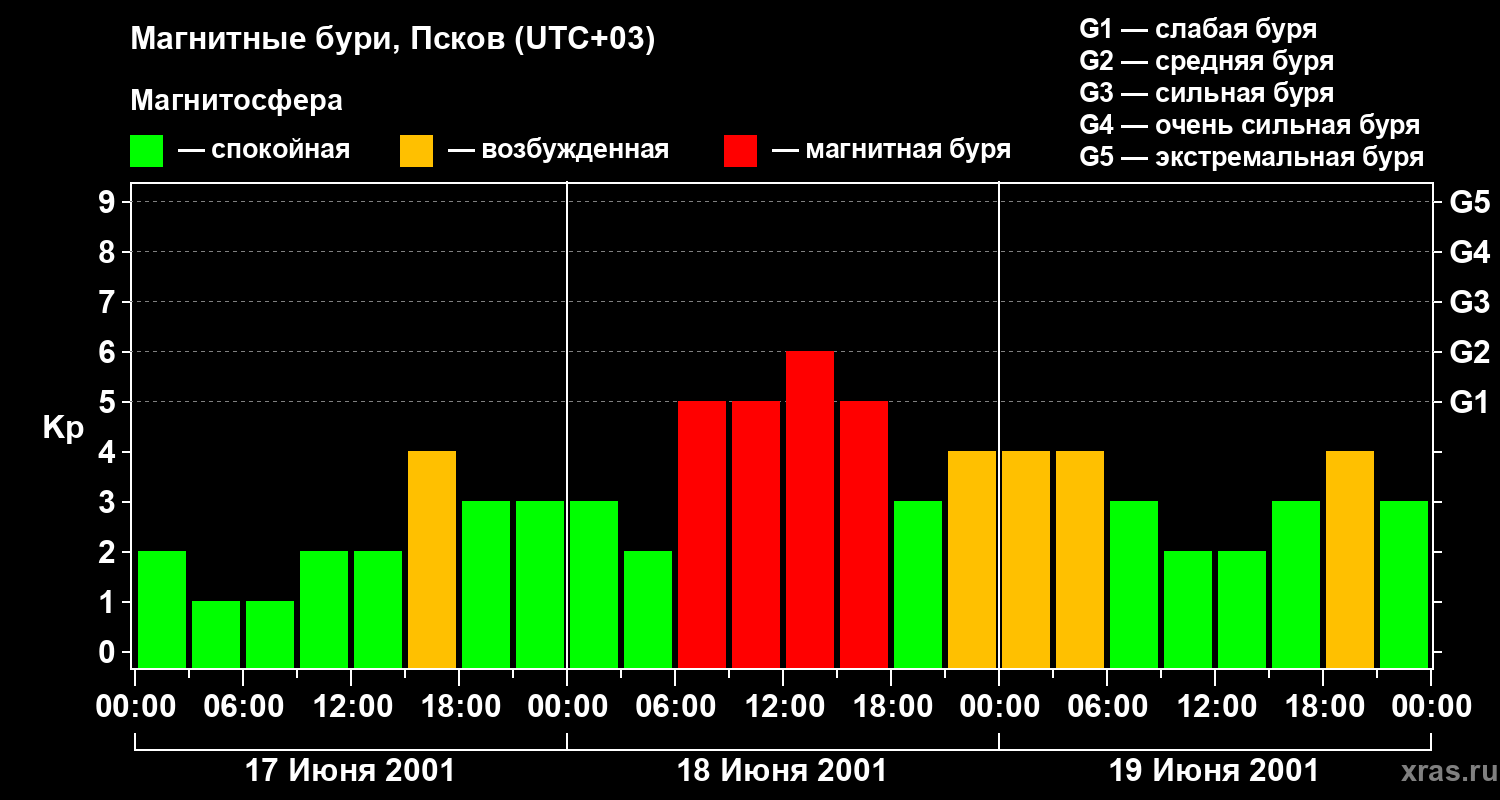
Task: Click the legend label '— возбужденная'
Action: (558, 150)
